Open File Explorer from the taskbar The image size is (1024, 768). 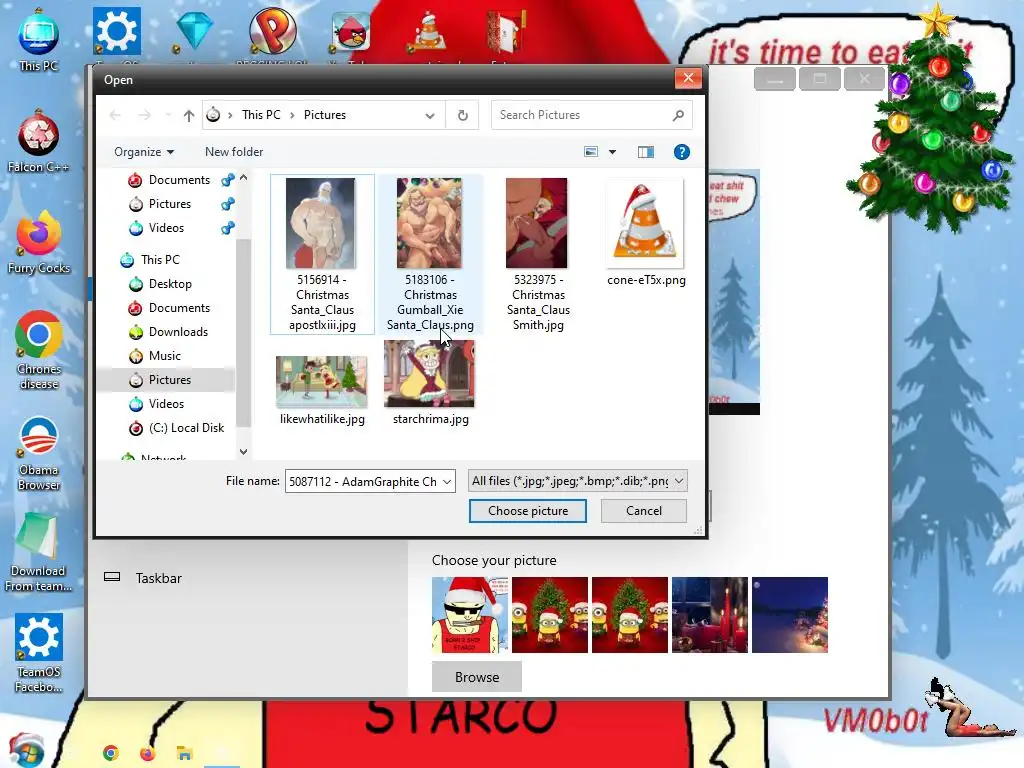point(184,753)
